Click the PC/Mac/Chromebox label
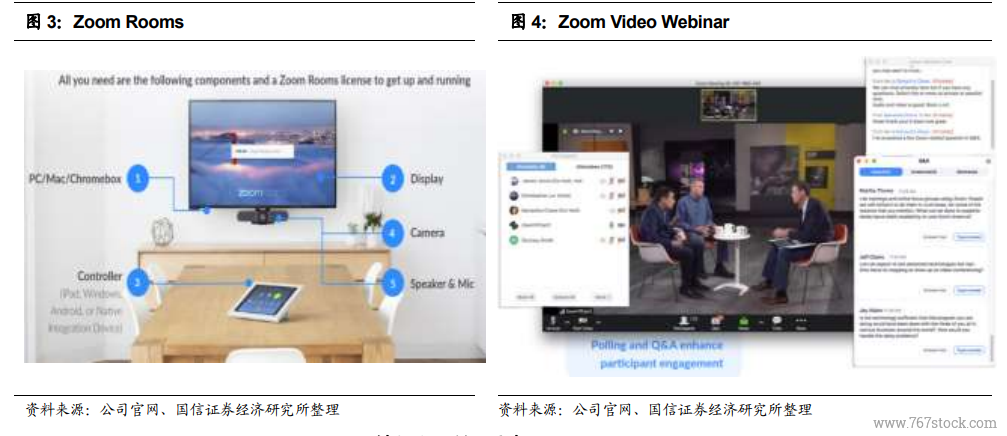The image size is (1007, 436). click(x=74, y=179)
